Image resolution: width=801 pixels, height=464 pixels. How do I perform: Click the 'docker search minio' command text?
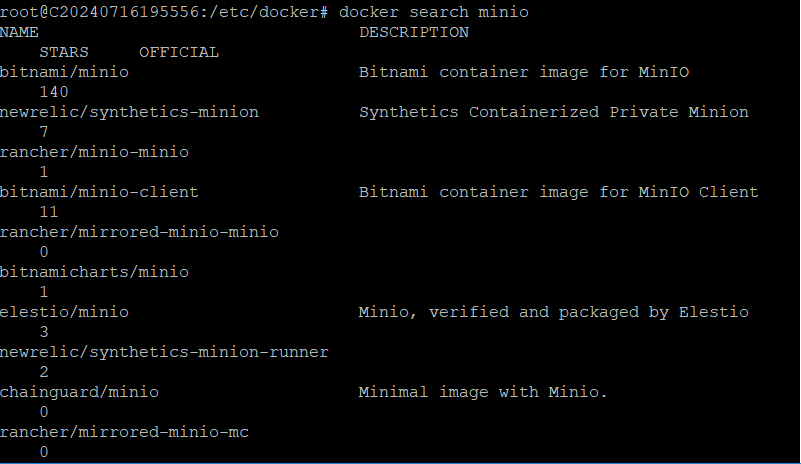[434, 12]
